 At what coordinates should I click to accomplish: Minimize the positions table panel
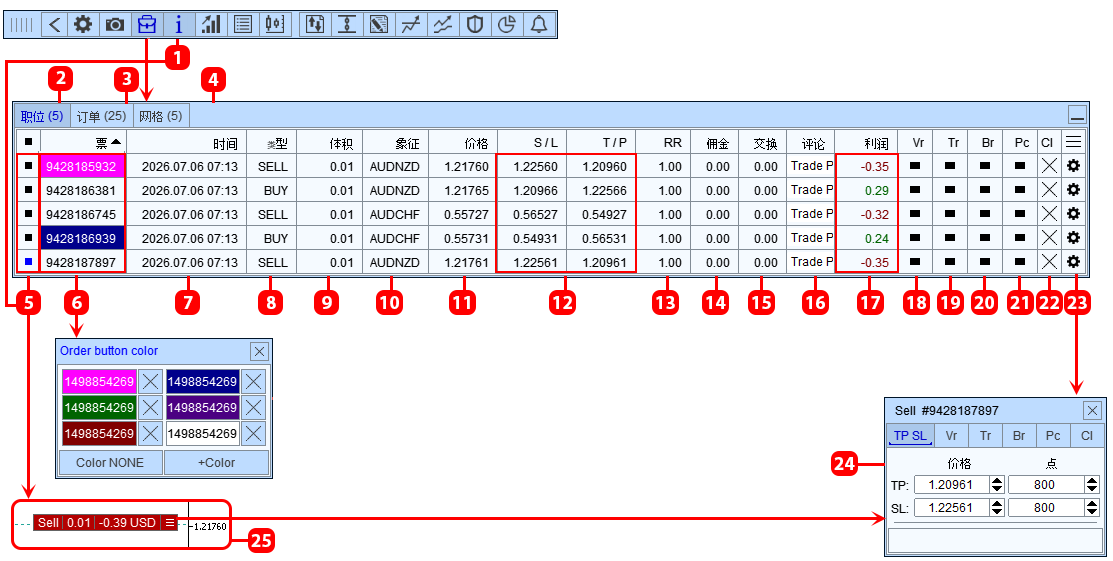click(x=1077, y=115)
